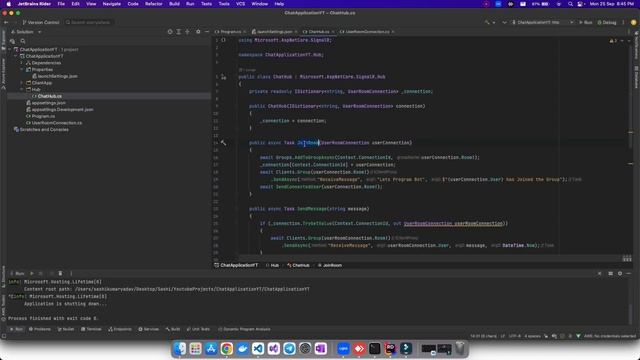Click the Hub breadcrumb
This screenshot has height=360, width=640.
pos(272,265)
